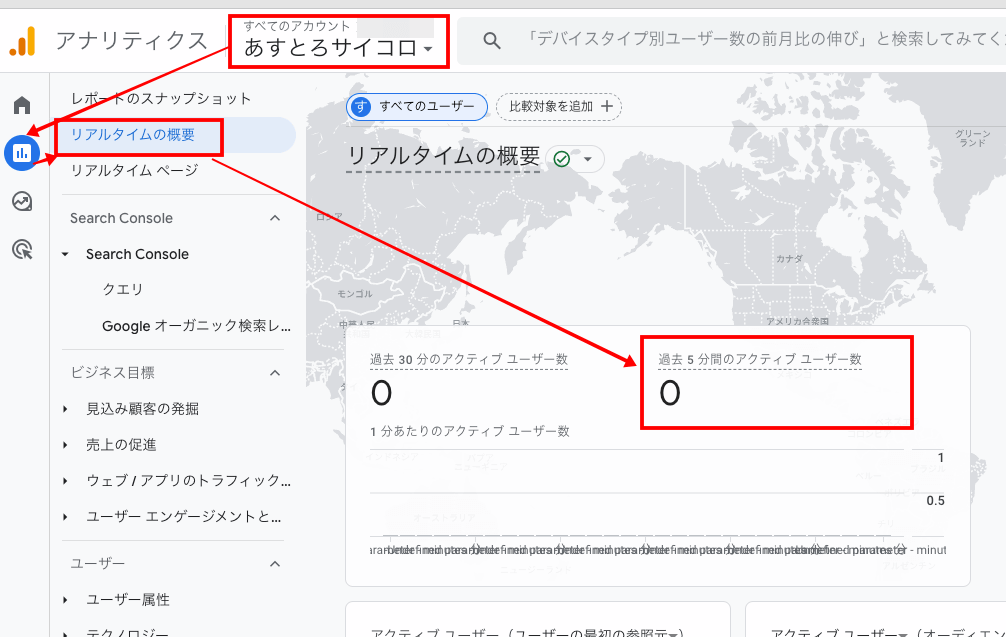The height and width of the screenshot is (637, 1006).
Task: Click the green check status icon
Action: click(562, 159)
